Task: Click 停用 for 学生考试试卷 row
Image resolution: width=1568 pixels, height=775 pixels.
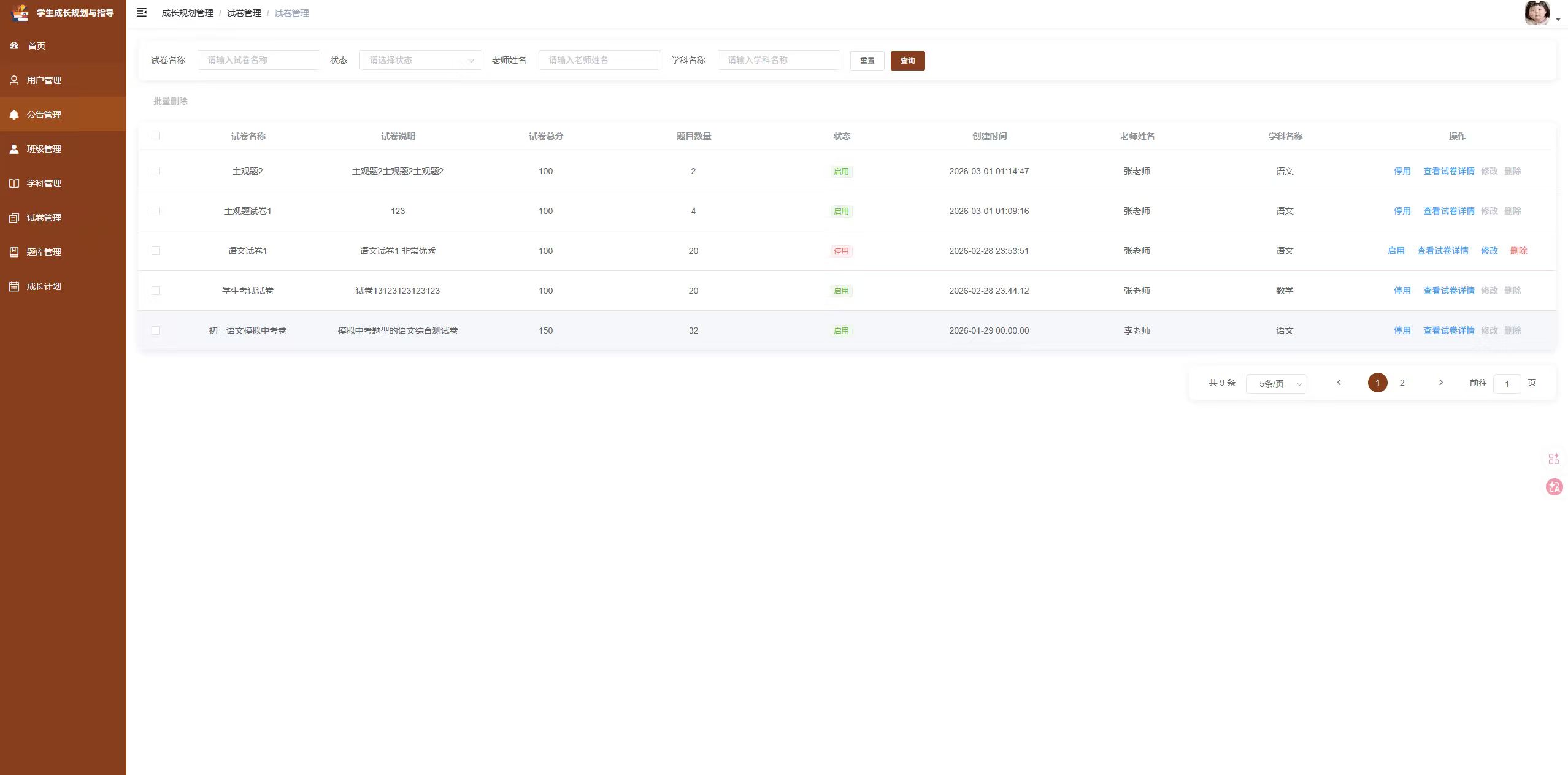Action: pos(1402,291)
